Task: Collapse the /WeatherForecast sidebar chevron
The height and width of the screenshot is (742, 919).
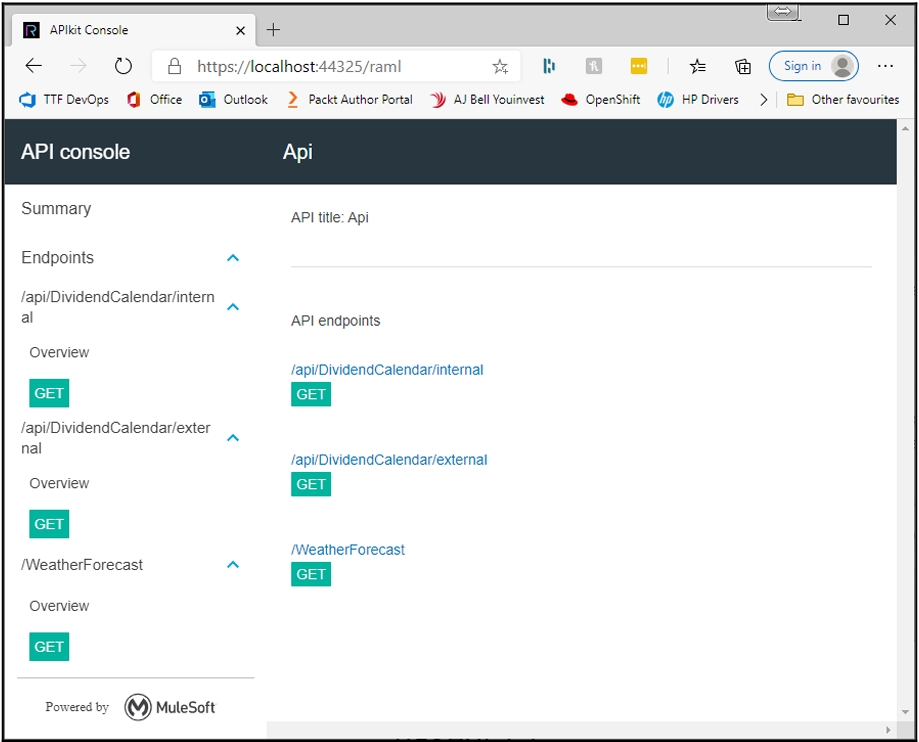Action: [233, 565]
